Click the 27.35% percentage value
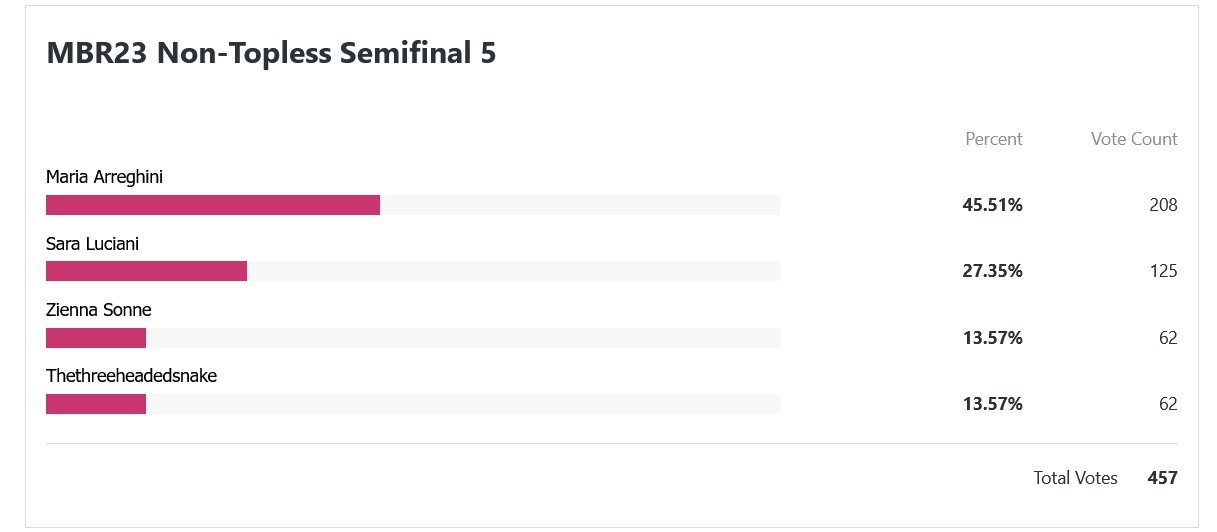This screenshot has height=532, width=1217. click(x=992, y=271)
